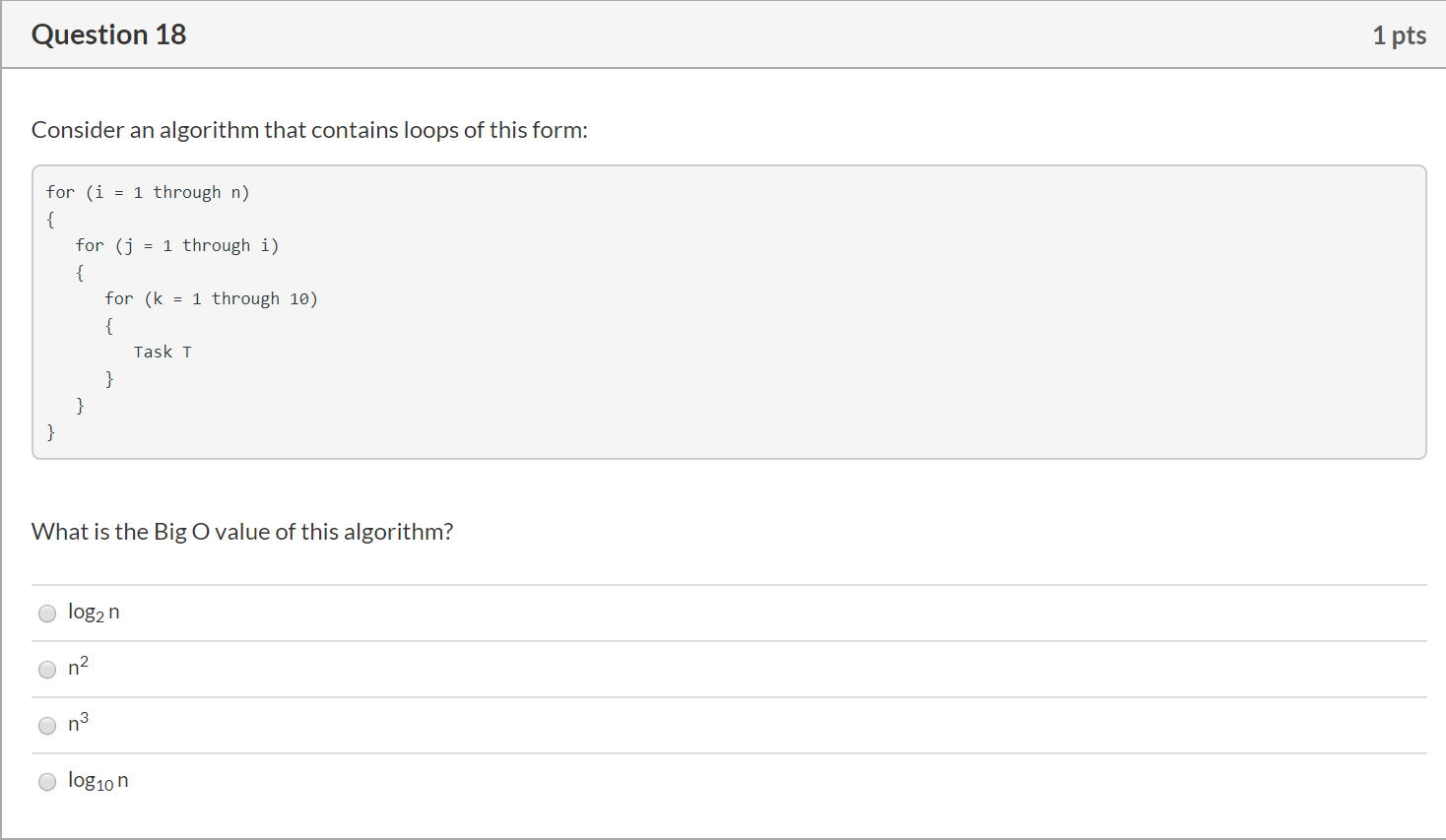Select the log₁₀ n answer option
Image resolution: width=1446 pixels, height=840 pixels.
(46, 781)
